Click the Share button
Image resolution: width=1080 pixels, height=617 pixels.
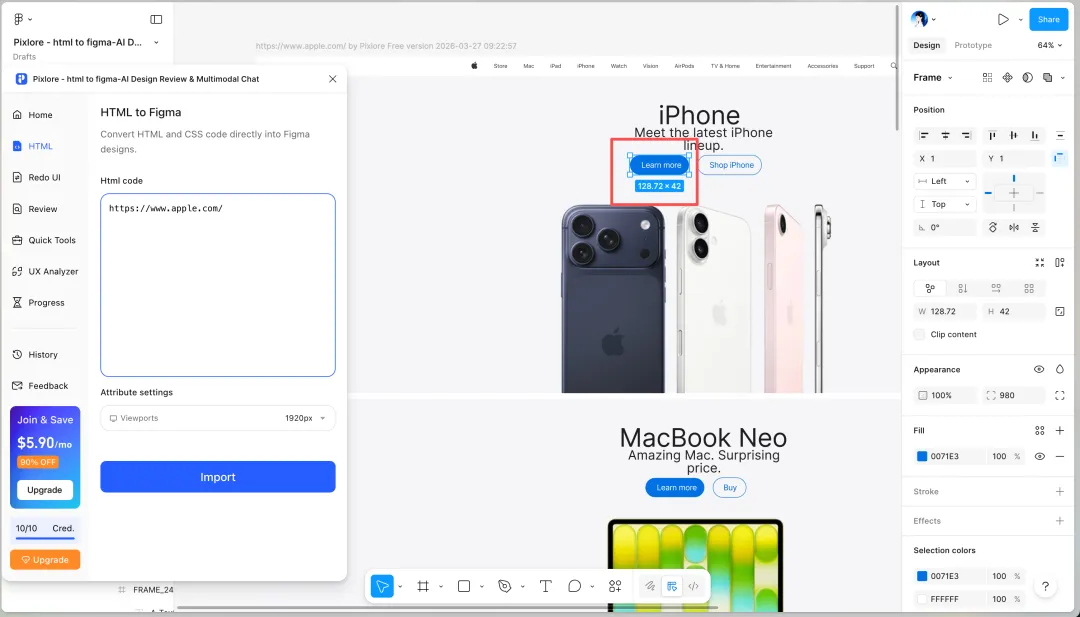[x=1048, y=19]
